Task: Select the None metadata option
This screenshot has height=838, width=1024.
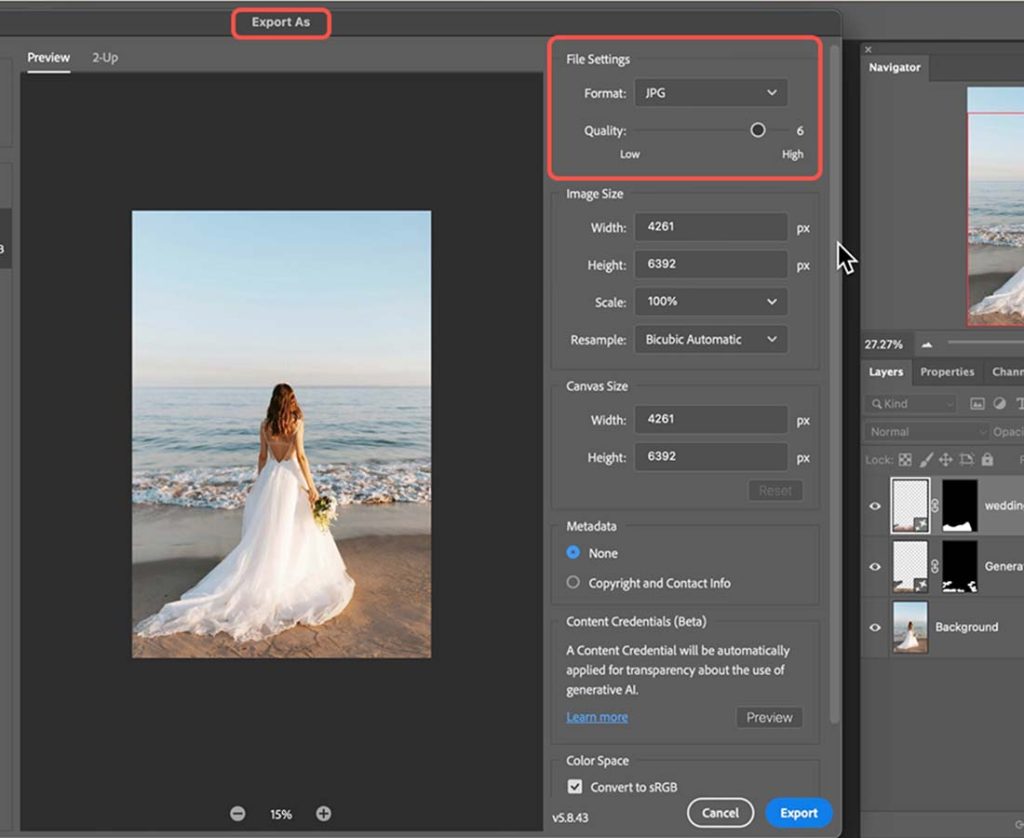Action: tap(573, 553)
